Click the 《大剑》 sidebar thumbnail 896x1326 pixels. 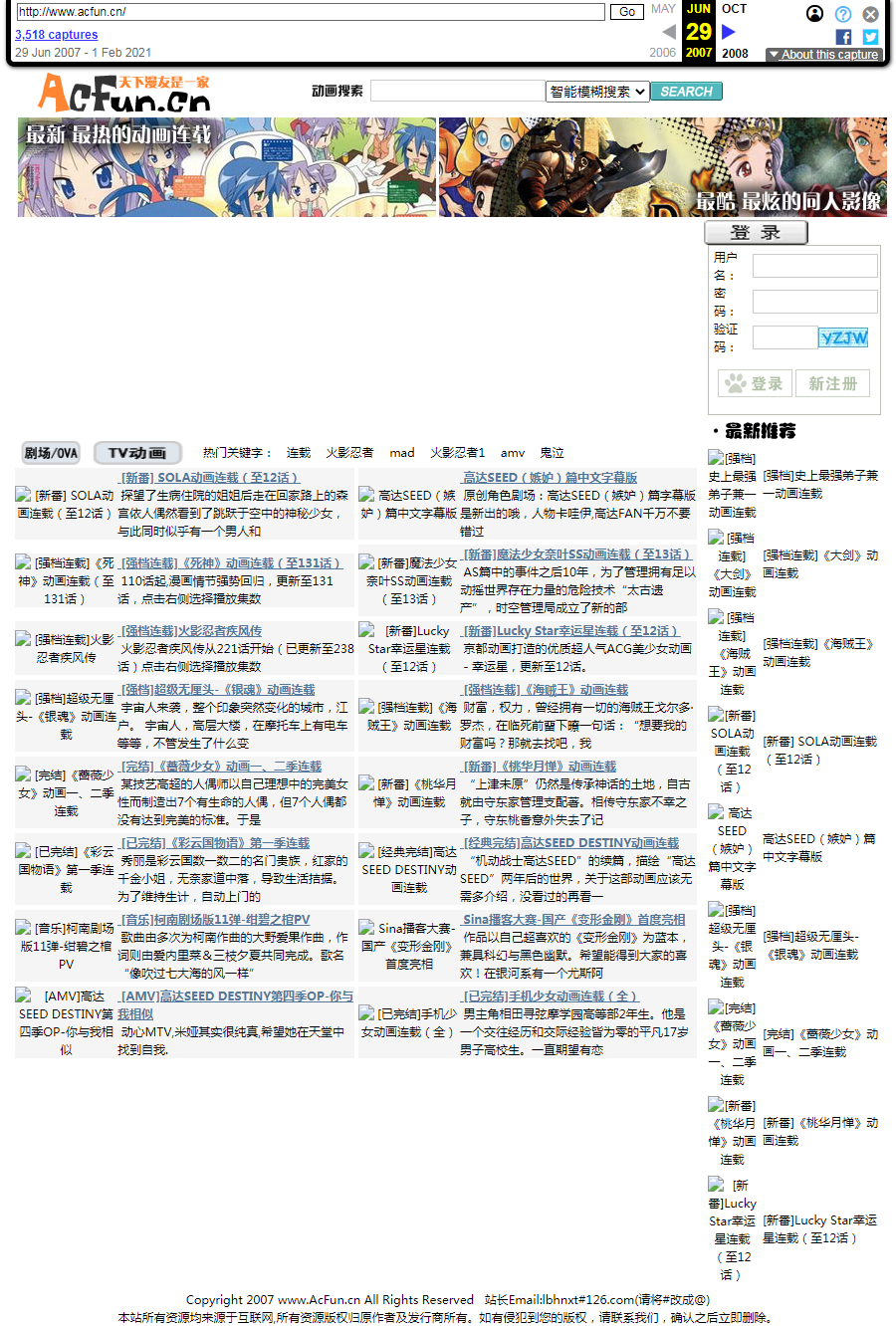pos(733,564)
